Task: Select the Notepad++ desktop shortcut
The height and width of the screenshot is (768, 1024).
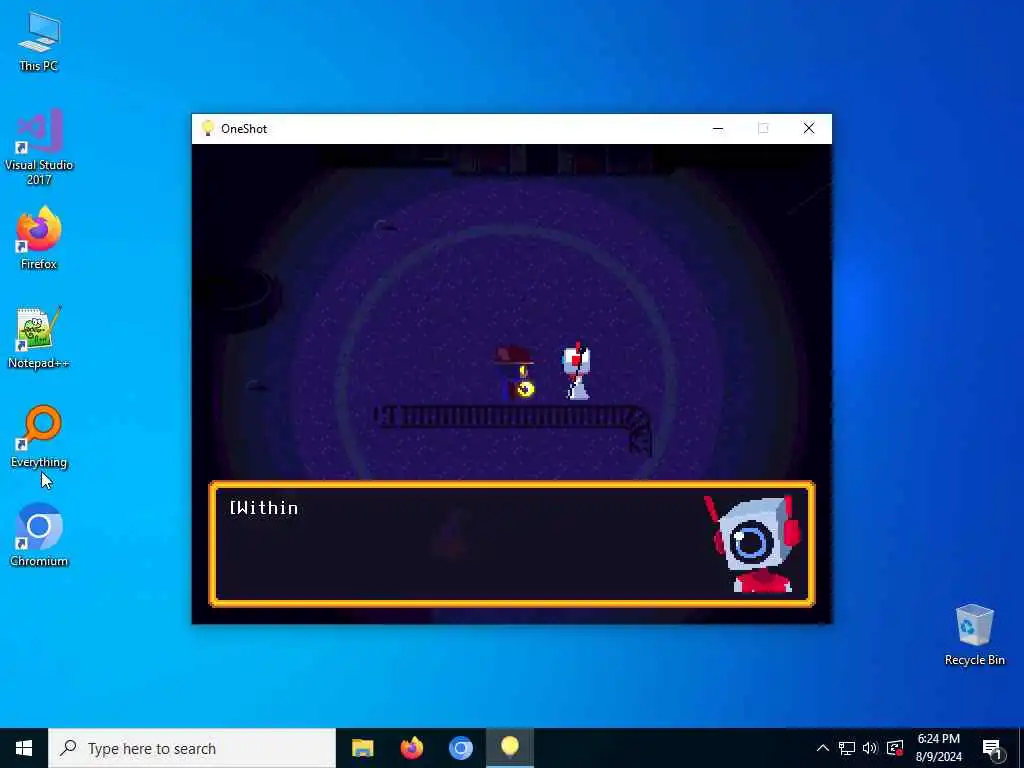Action: [39, 338]
